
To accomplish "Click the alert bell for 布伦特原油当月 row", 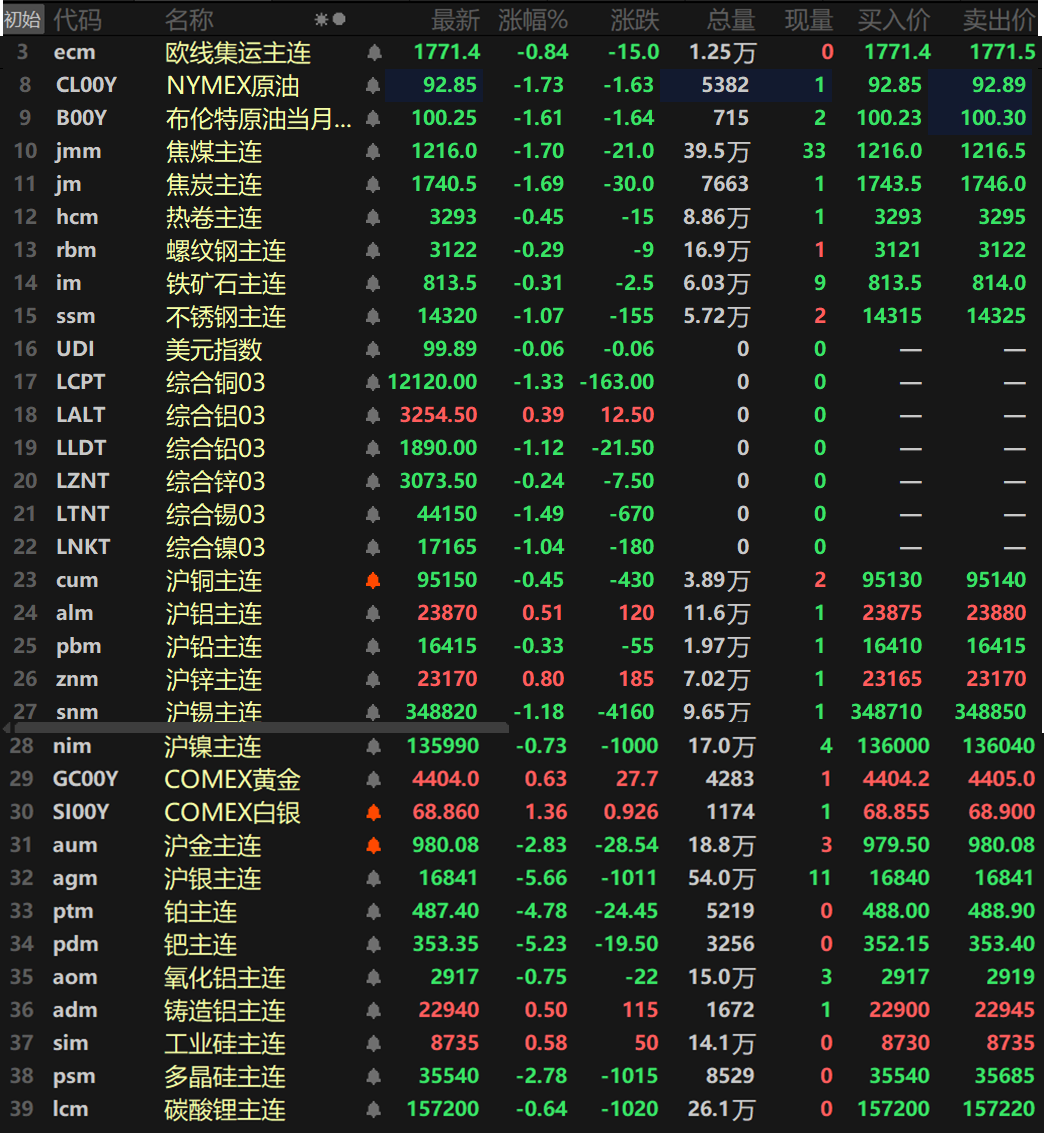I will (x=373, y=118).
